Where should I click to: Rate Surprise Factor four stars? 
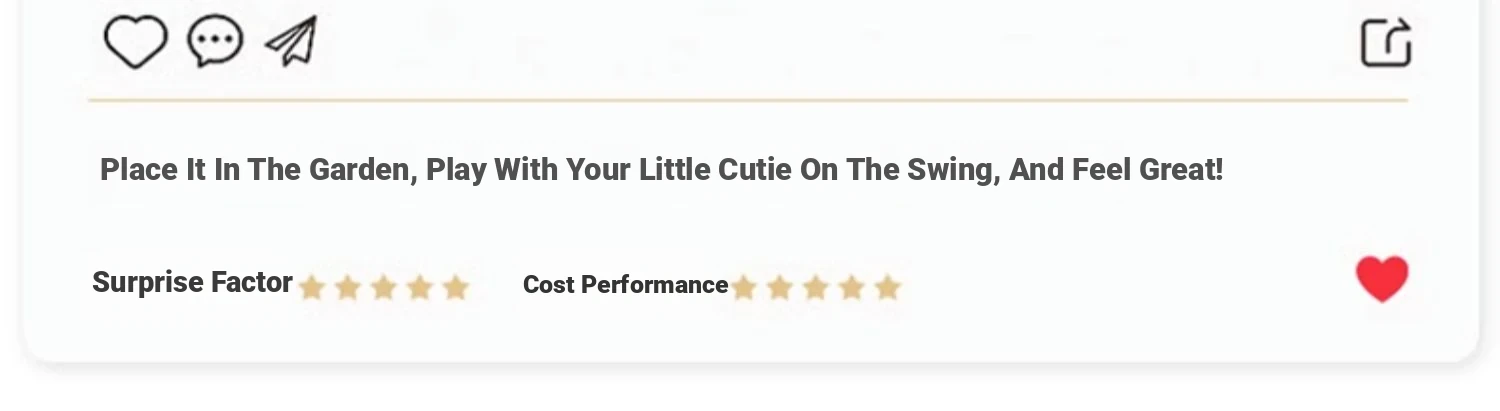pyautogui.click(x=420, y=288)
